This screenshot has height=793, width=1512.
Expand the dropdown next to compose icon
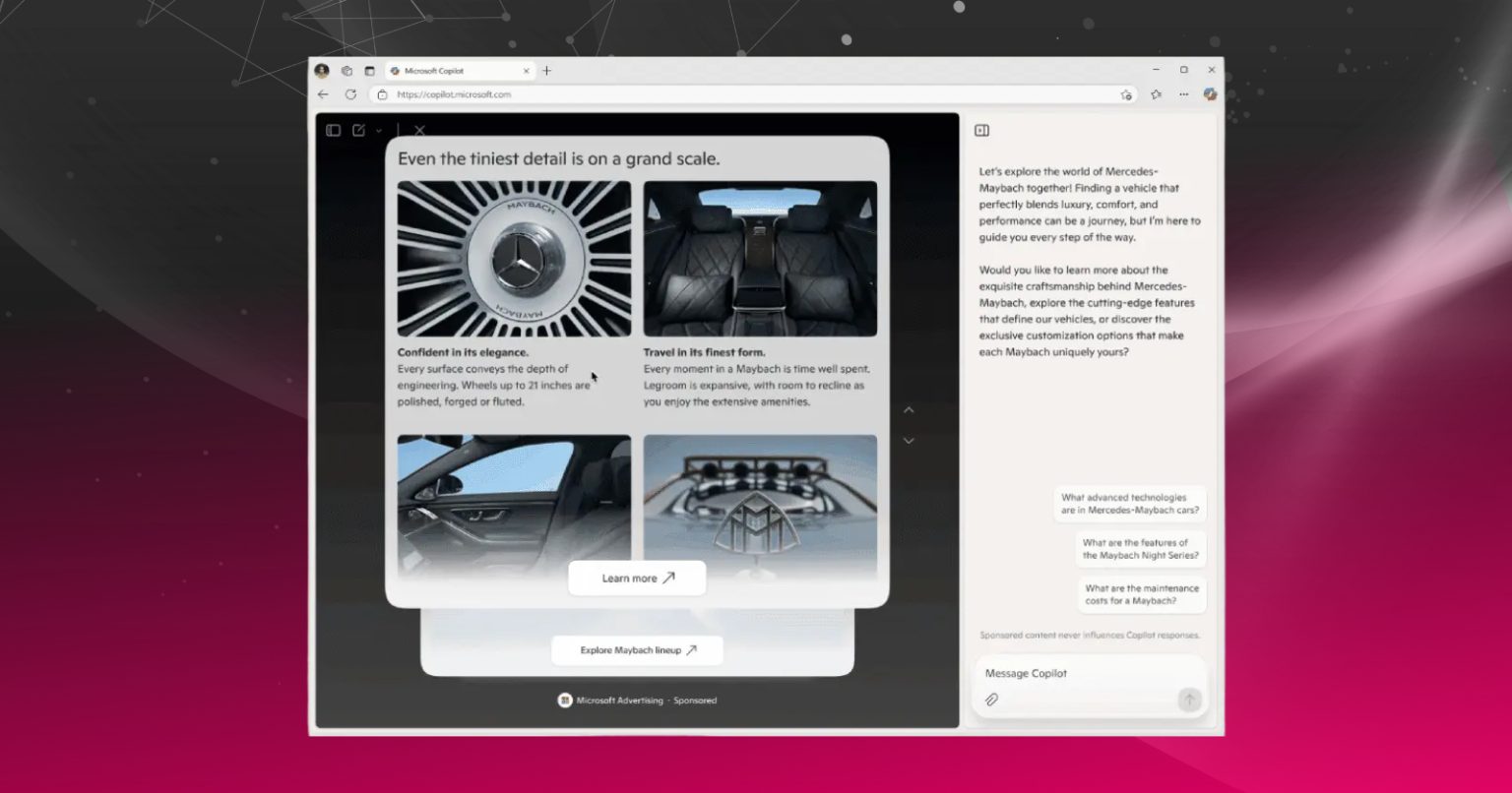pos(378,131)
